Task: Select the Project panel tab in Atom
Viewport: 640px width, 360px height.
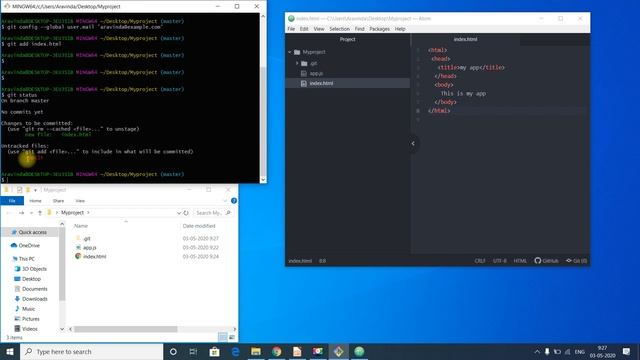Action: pyautogui.click(x=348, y=39)
